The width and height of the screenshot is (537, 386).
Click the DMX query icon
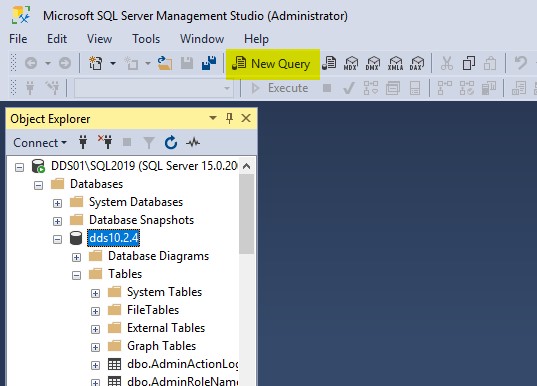[x=373, y=63]
